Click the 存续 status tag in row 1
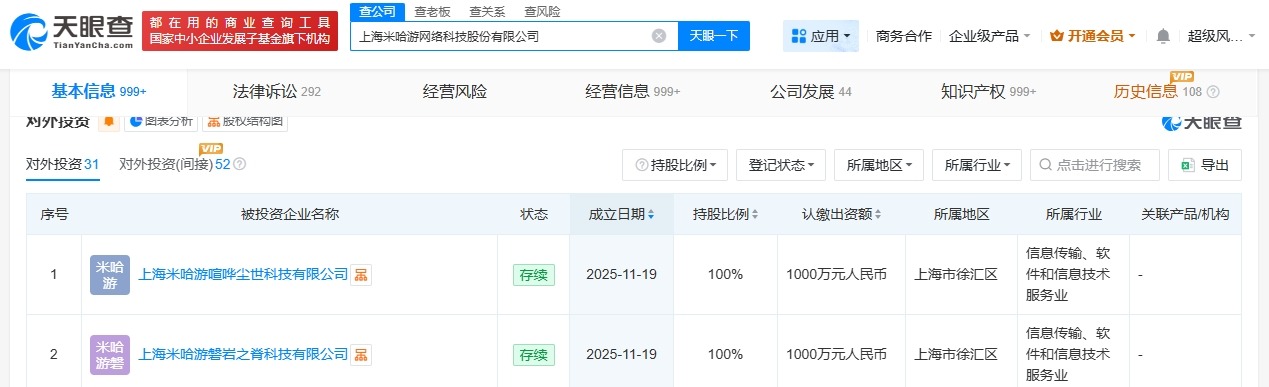 coord(533,274)
